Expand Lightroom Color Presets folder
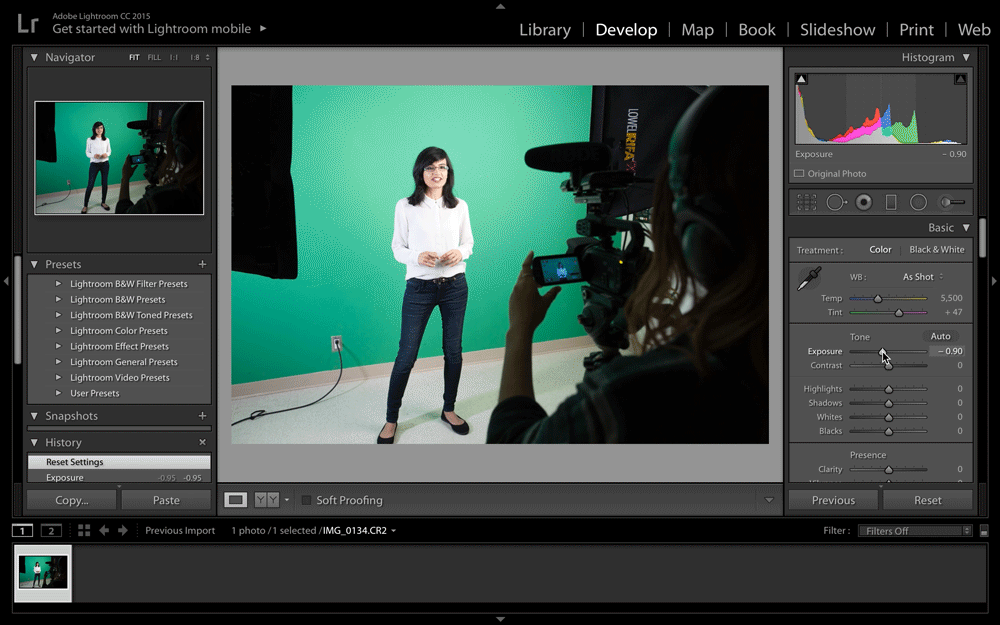This screenshot has height=625, width=1000. pyautogui.click(x=58, y=330)
